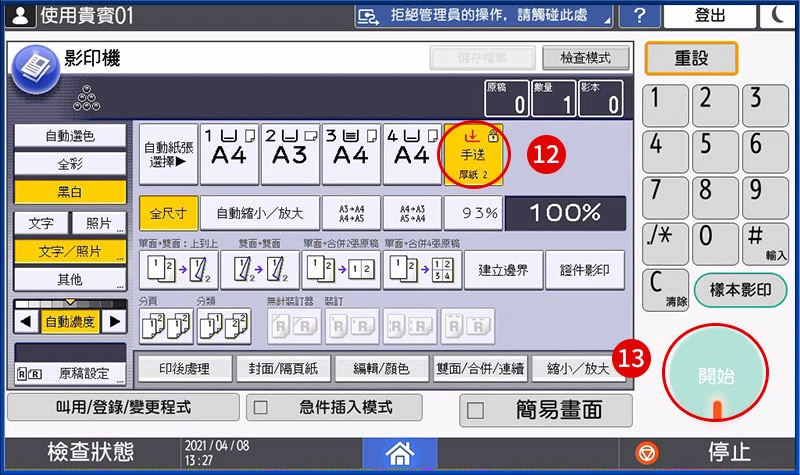This screenshot has height=475, width=800.
Task: Open the 雙面/合併/連續 tab
Action: point(480,368)
